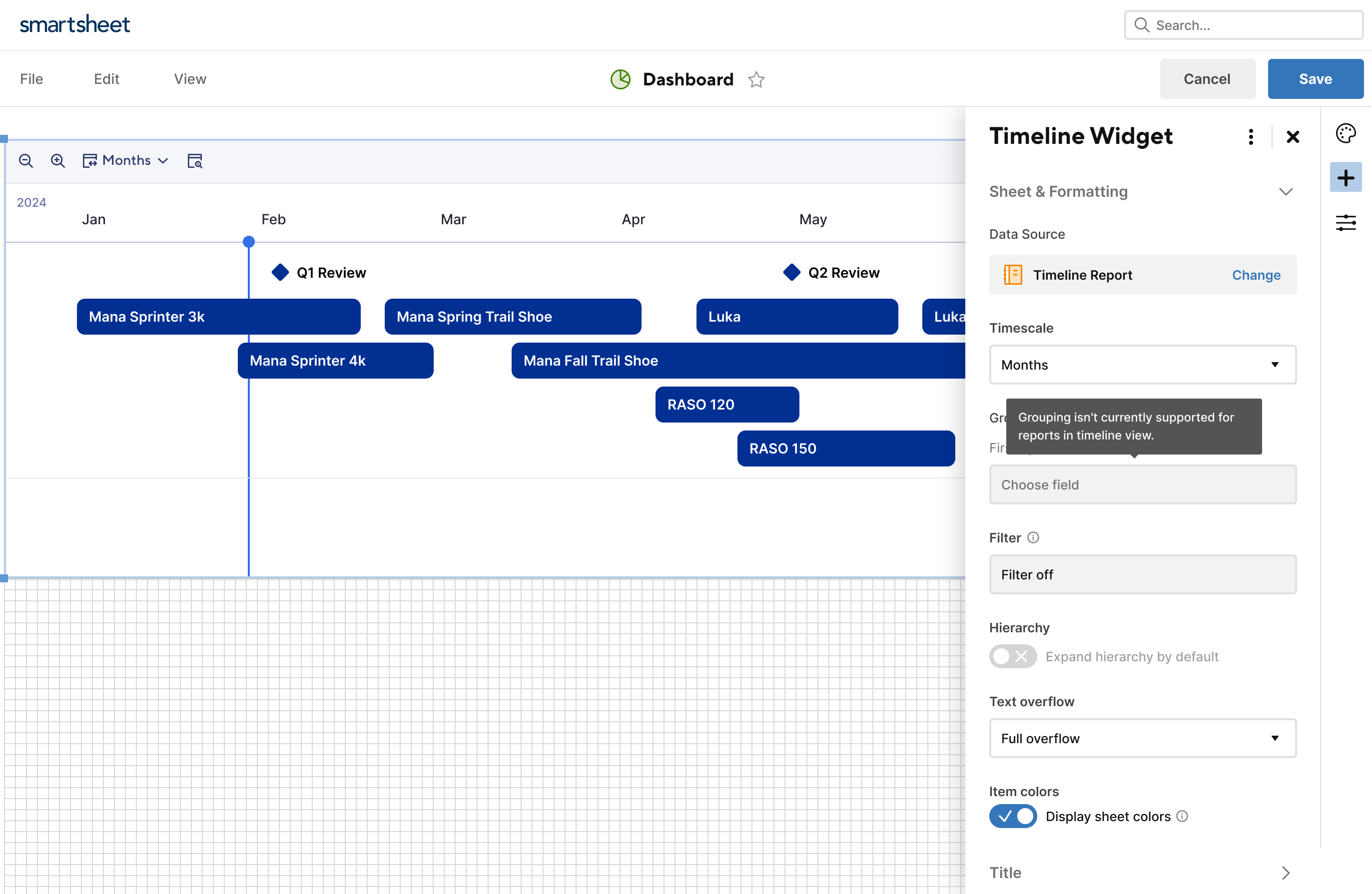Click the fit timeline to view icon
This screenshot has width=1372, height=894.
point(90,161)
